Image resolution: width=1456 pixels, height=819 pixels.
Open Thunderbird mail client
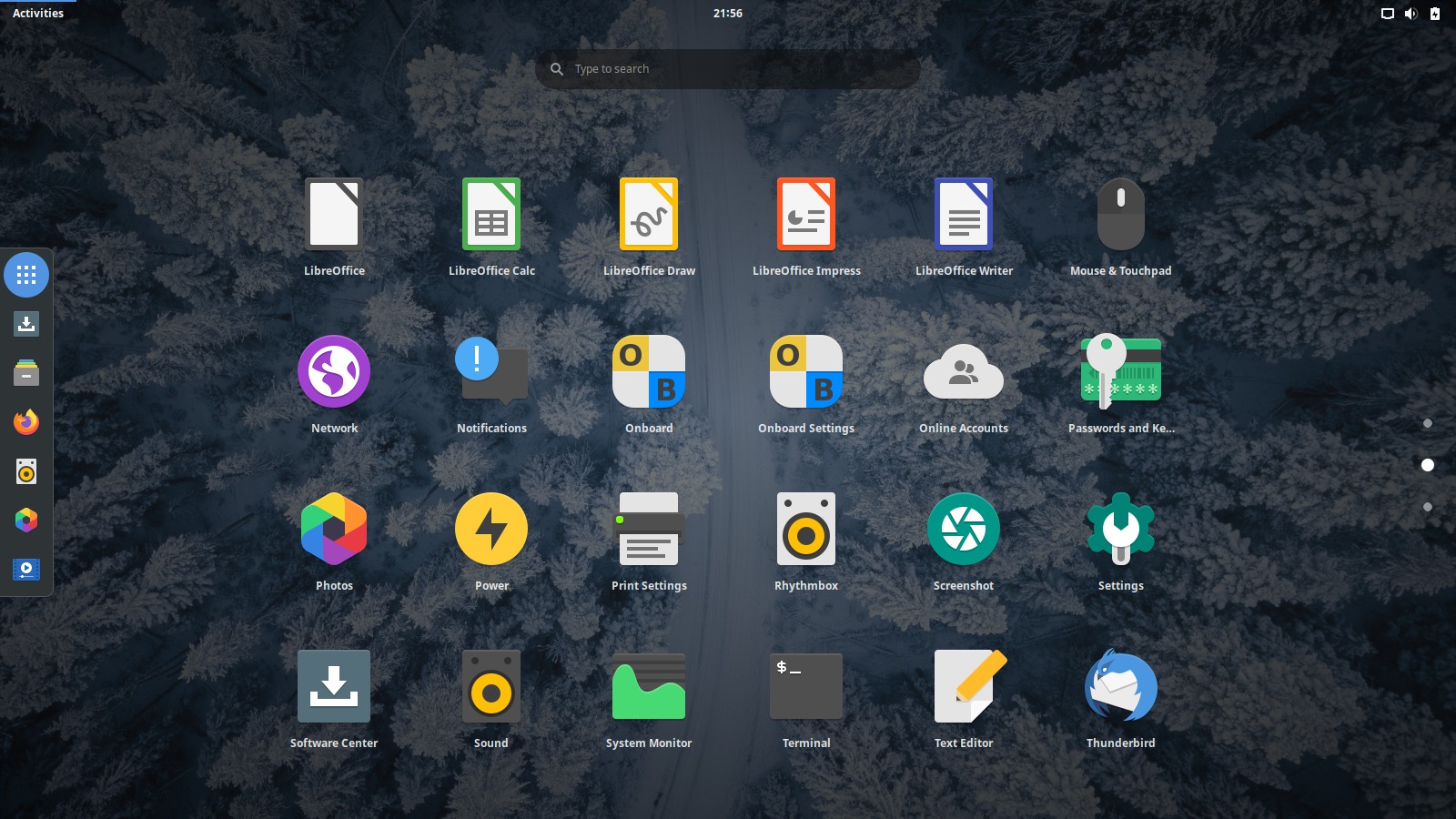(1121, 686)
